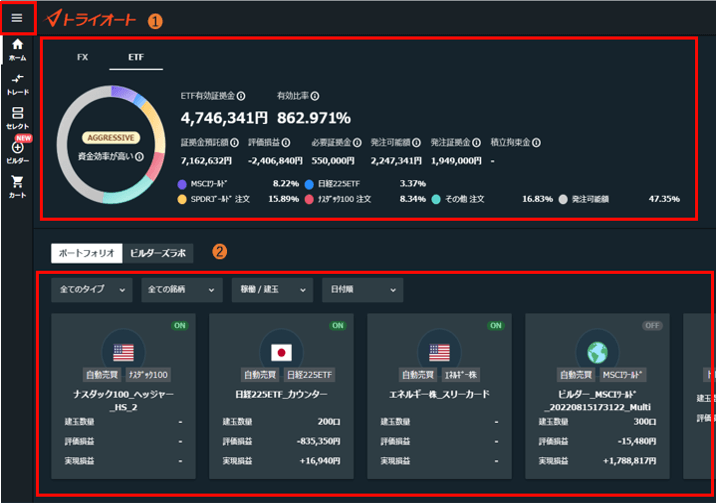716x504 pixels.
Task: Click the Japan flag on 日経225ETF_カウンター card
Action: 281,352
